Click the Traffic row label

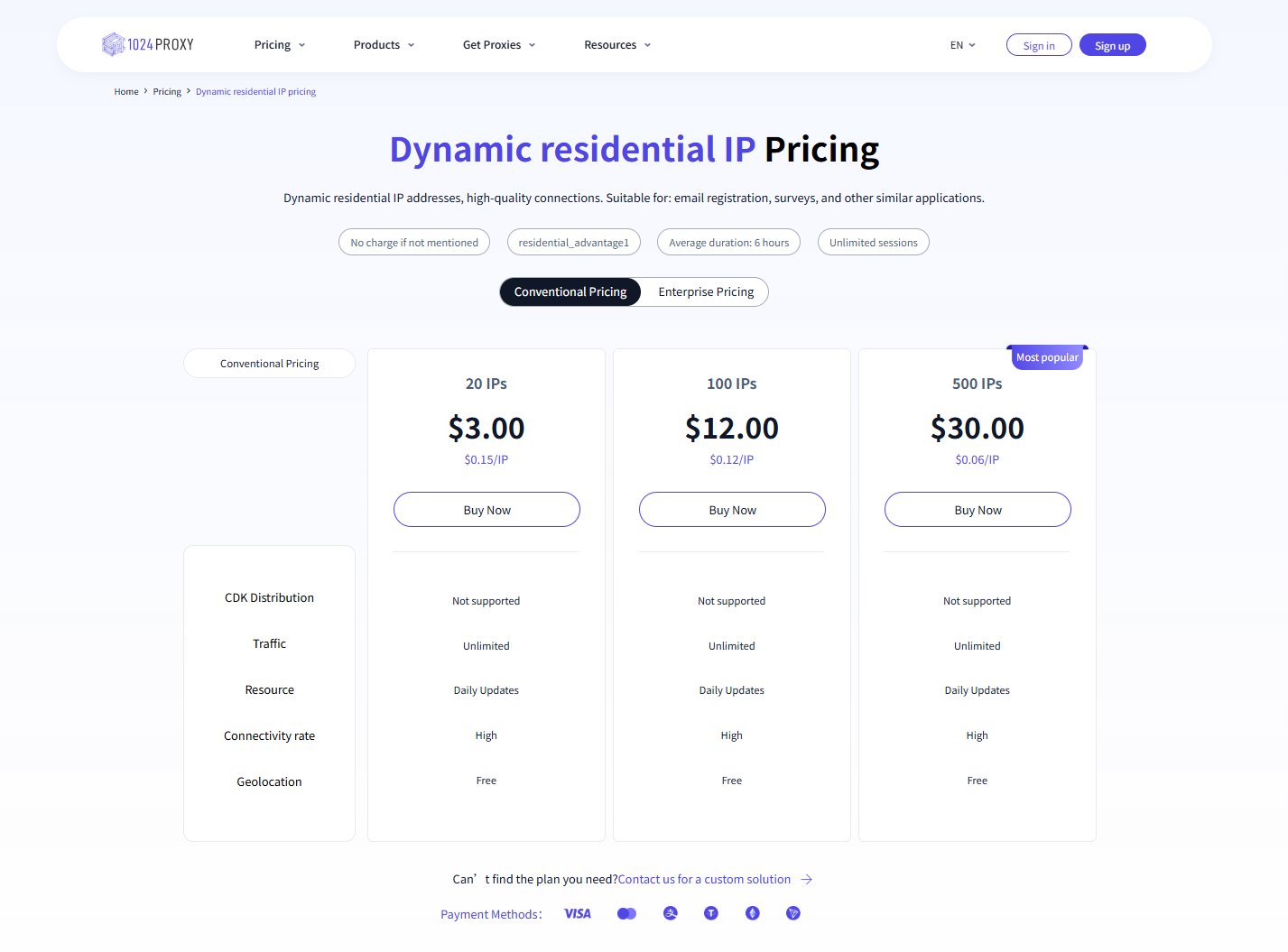click(269, 643)
